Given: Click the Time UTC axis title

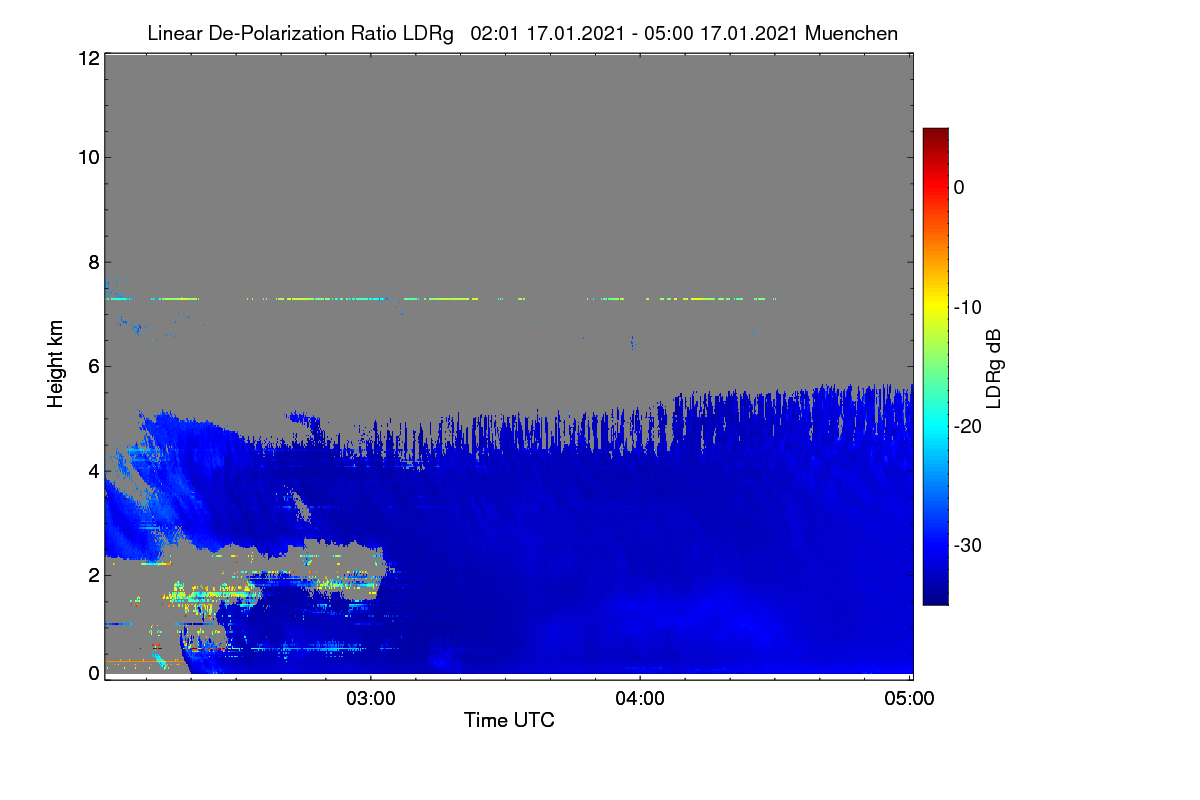Looking at the screenshot, I should click(x=509, y=720).
